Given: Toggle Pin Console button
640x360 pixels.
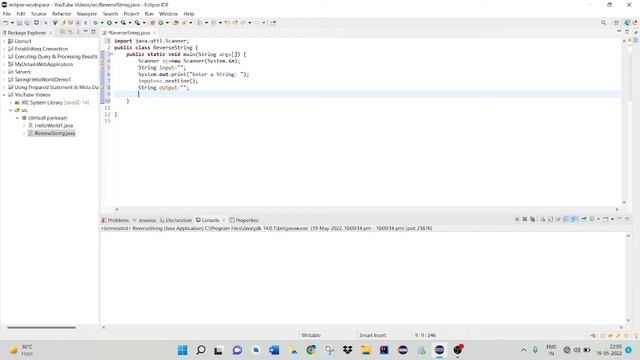Looking at the screenshot, I should pyautogui.click(x=584, y=220).
